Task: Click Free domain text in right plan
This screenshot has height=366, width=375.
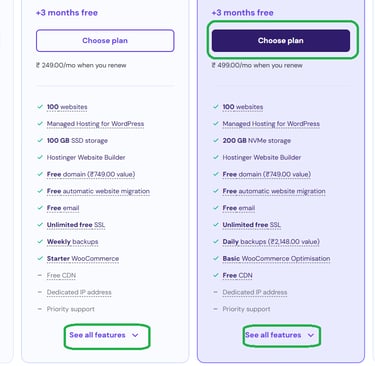Action: [x=267, y=174]
